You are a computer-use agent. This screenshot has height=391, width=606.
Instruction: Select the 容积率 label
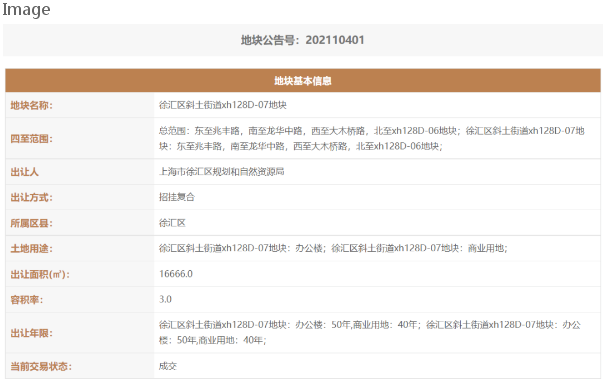(x=27, y=300)
